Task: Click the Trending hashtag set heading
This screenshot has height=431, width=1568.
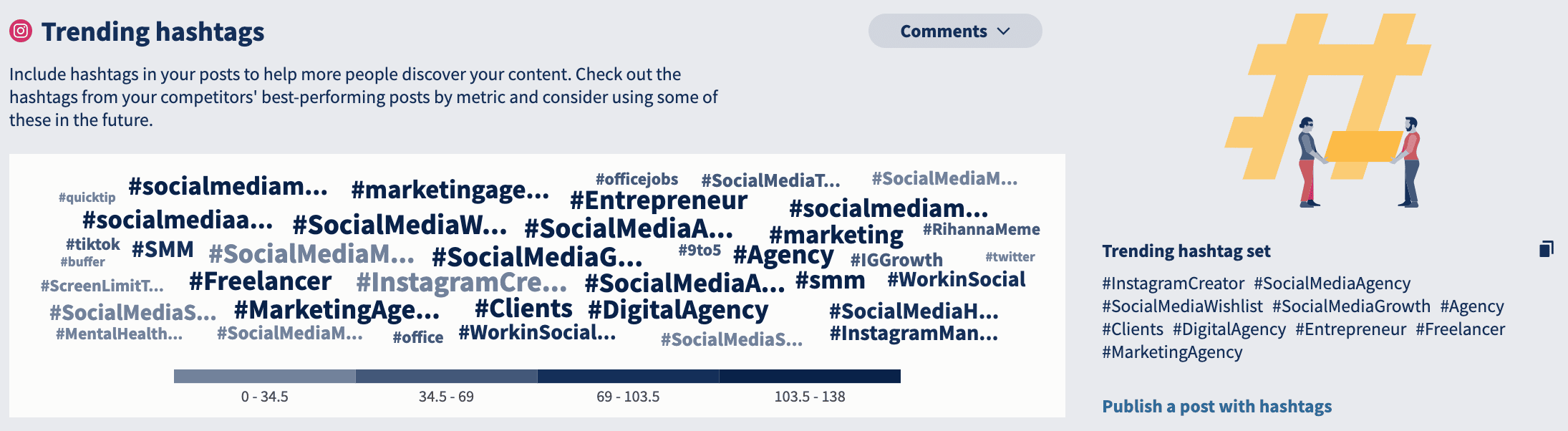Action: pos(1186,251)
